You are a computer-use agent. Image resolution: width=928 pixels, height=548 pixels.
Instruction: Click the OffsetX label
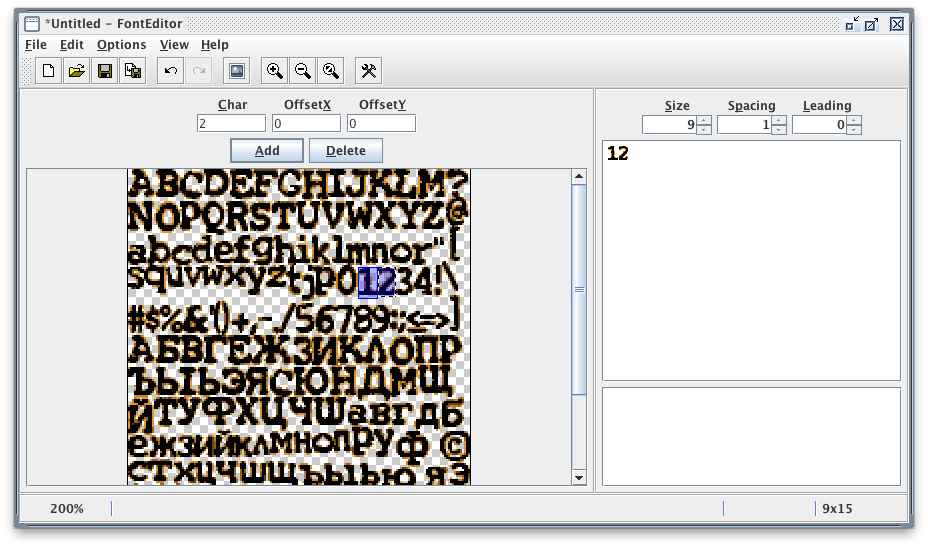pyautogui.click(x=307, y=105)
